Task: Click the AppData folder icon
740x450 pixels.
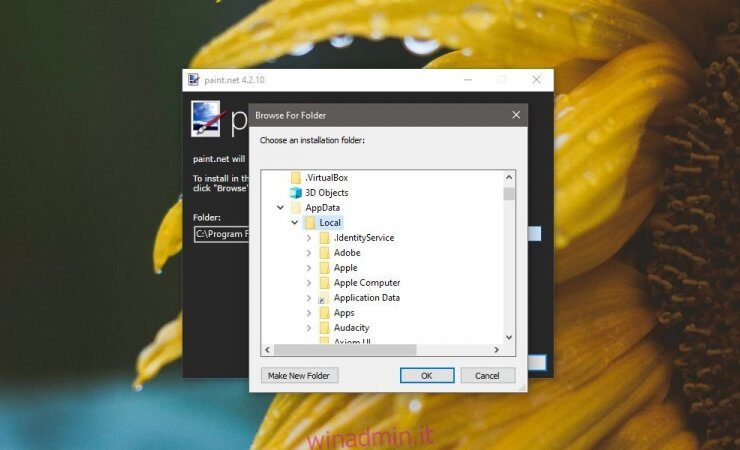Action: [x=296, y=208]
